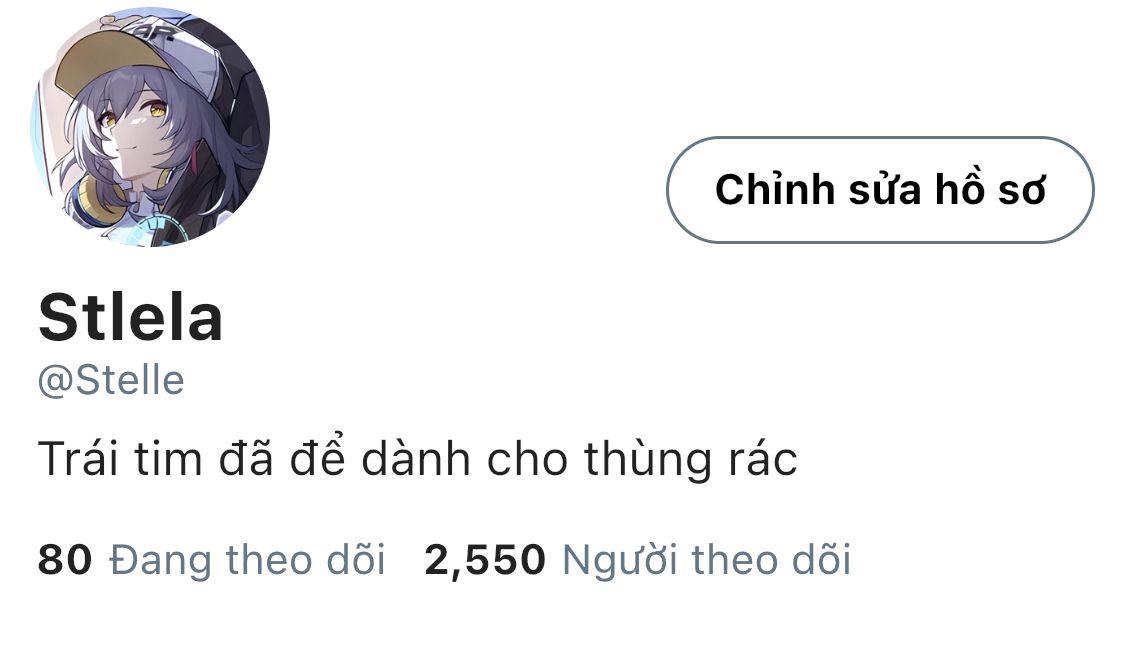Enlarge the profile photo thumbnail
Viewport: 1125px width, 666px height.
click(x=150, y=128)
